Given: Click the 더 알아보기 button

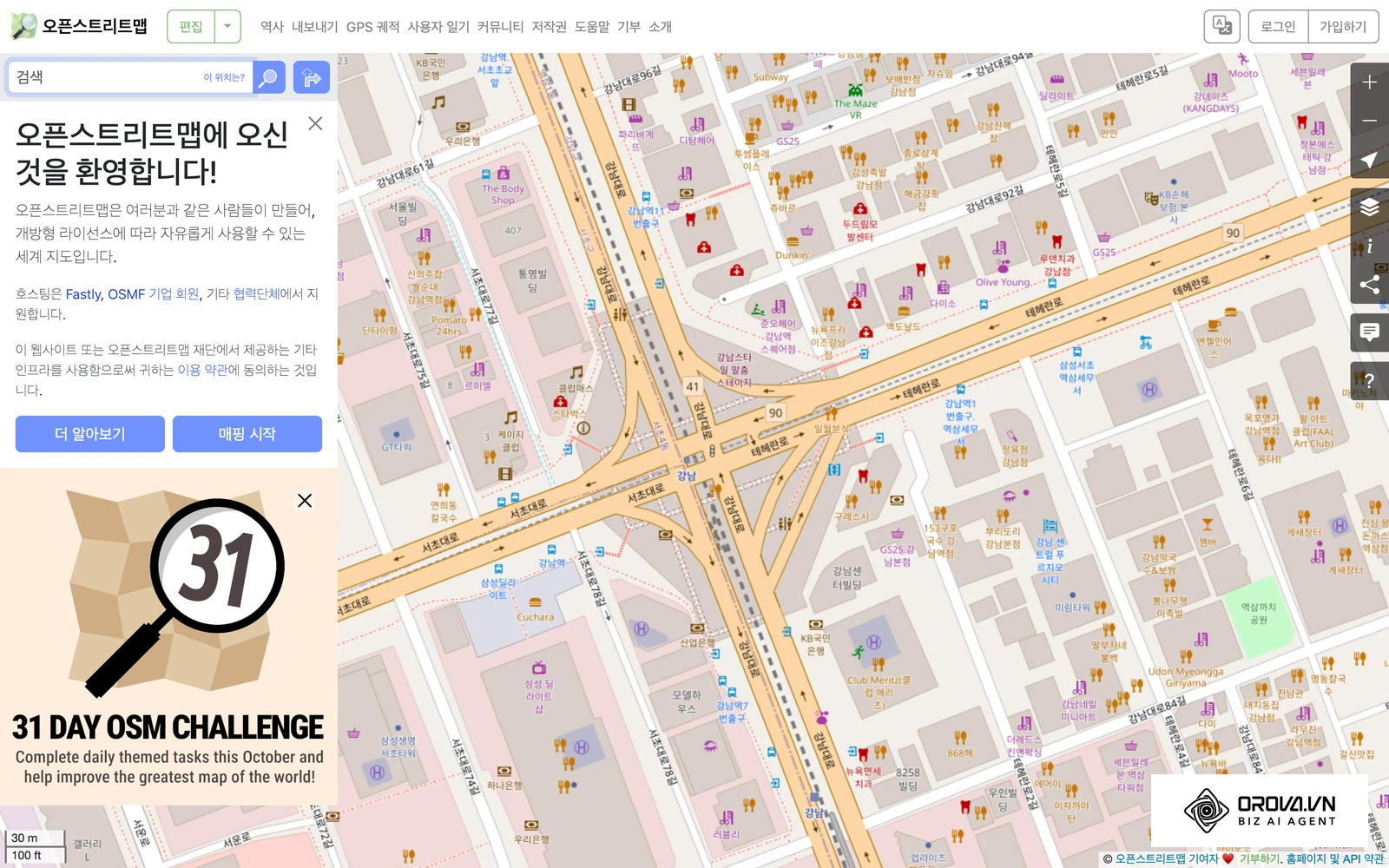Looking at the screenshot, I should click(90, 434).
